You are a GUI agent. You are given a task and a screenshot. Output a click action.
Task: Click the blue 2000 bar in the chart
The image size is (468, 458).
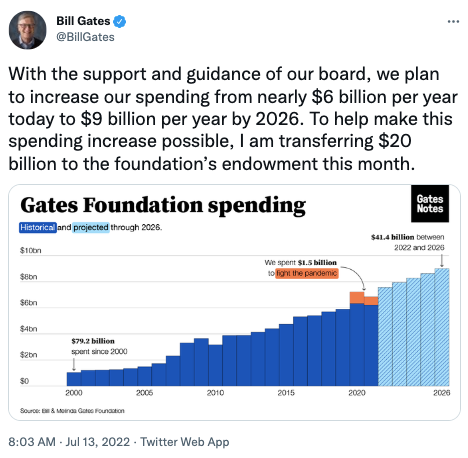pyautogui.click(x=74, y=379)
